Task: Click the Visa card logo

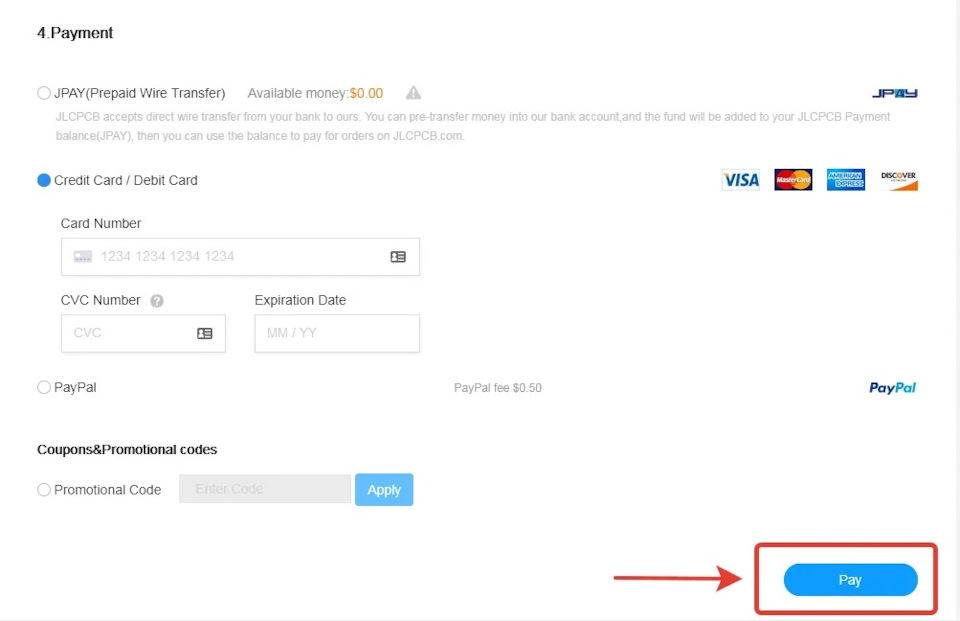Action: point(741,180)
